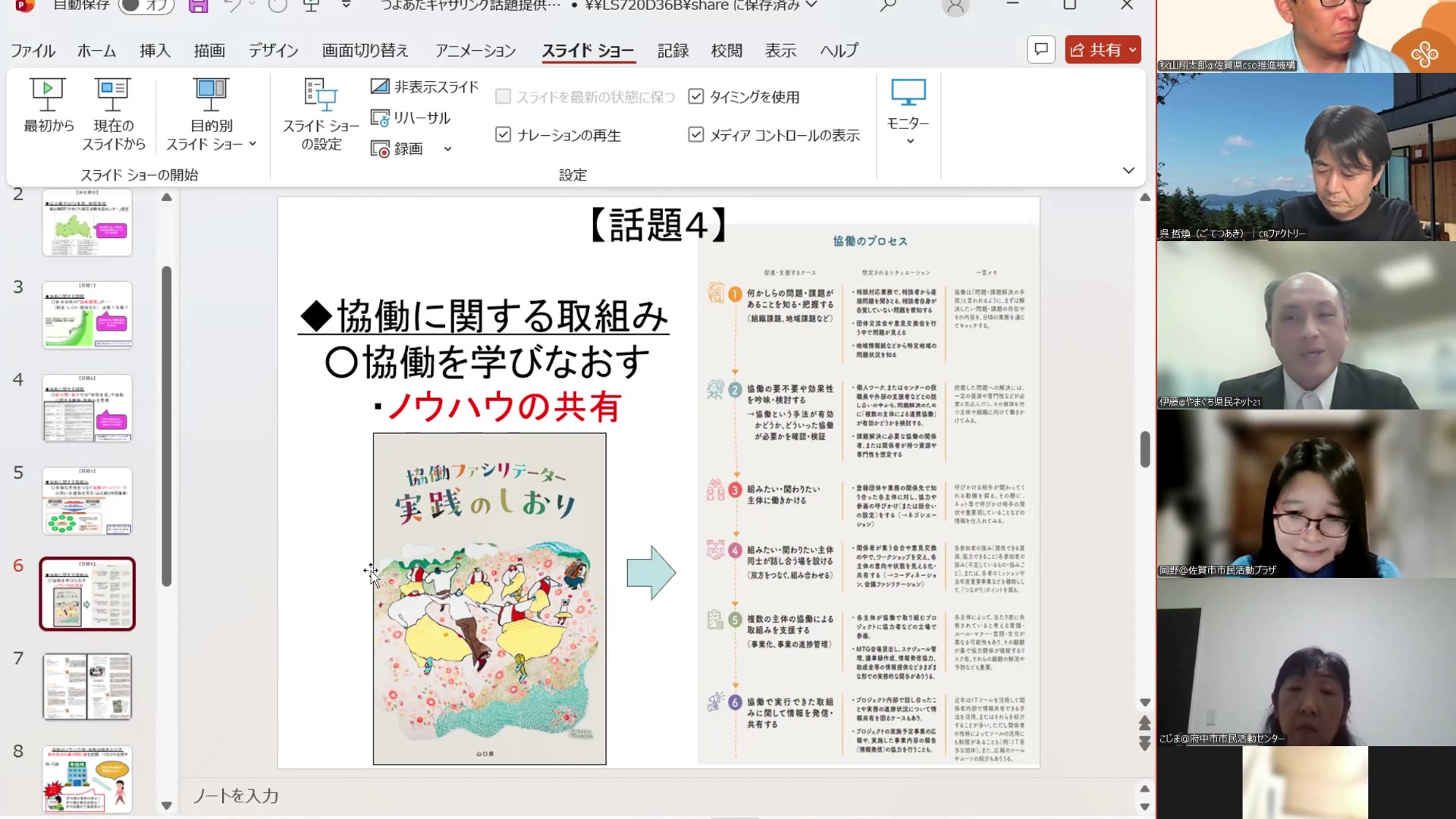Click the save floppy disk icon
Viewport: 1456px width, 819px height.
click(198, 6)
